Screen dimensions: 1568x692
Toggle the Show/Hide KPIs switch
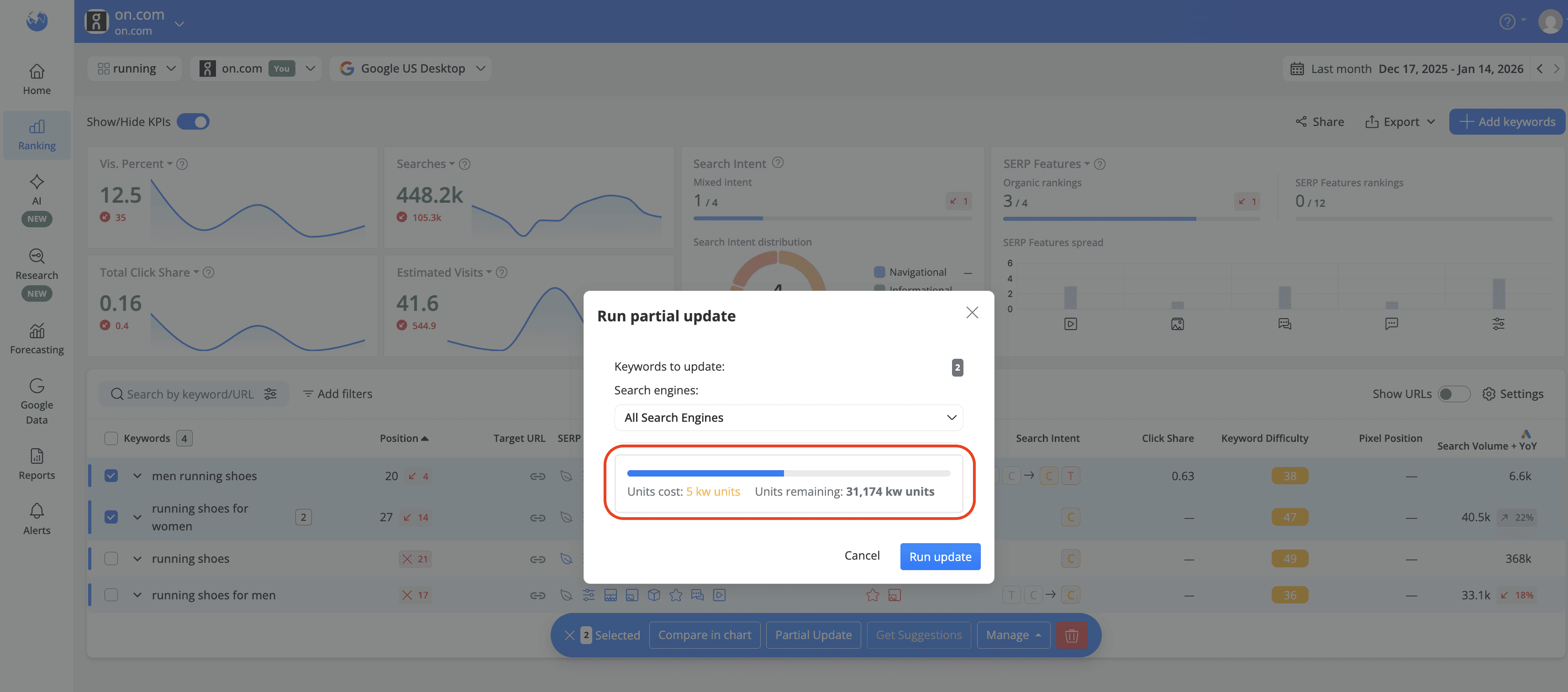coord(193,121)
